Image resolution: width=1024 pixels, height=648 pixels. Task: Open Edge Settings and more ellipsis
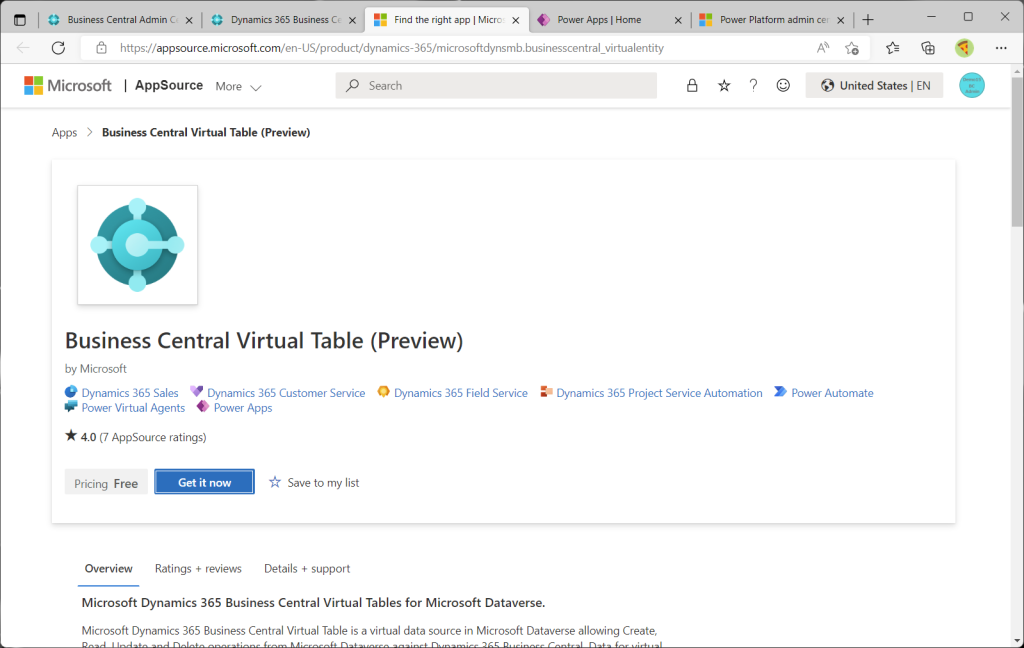pyautogui.click(x=1001, y=48)
